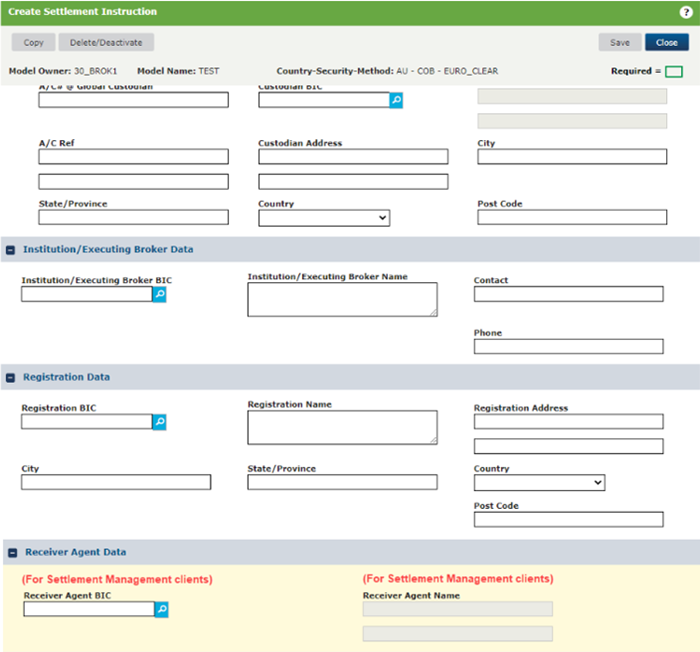The height and width of the screenshot is (652, 700).
Task: Click the Copy button
Action: click(x=33, y=43)
